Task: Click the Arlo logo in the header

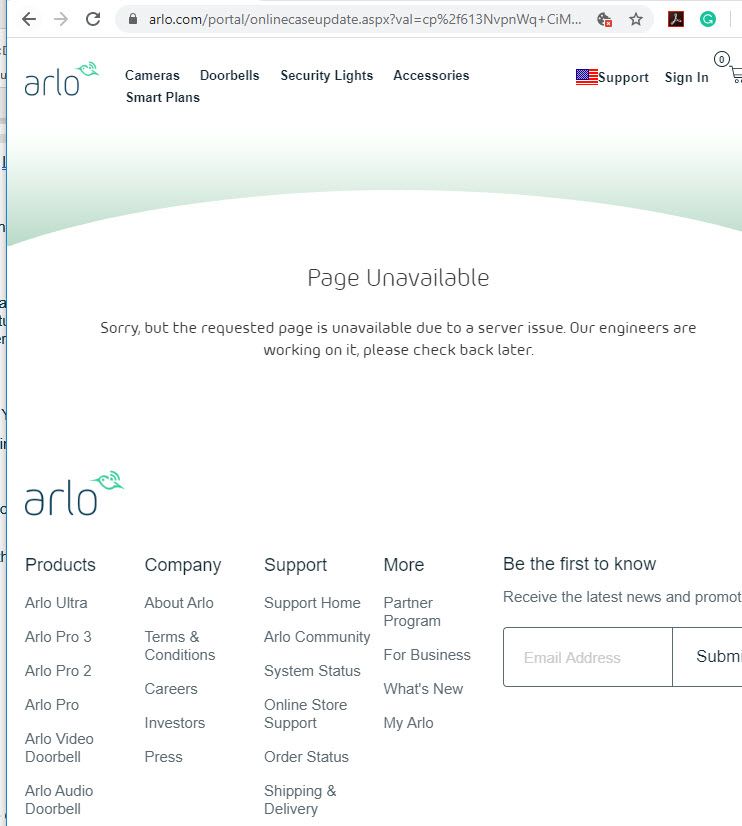Action: (62, 79)
